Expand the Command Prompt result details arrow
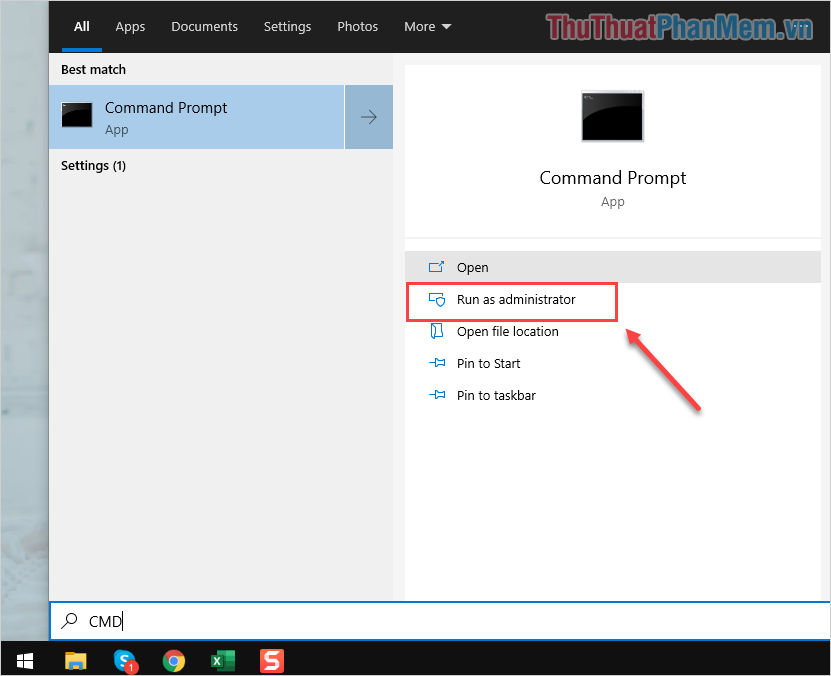831x676 pixels. 368,117
